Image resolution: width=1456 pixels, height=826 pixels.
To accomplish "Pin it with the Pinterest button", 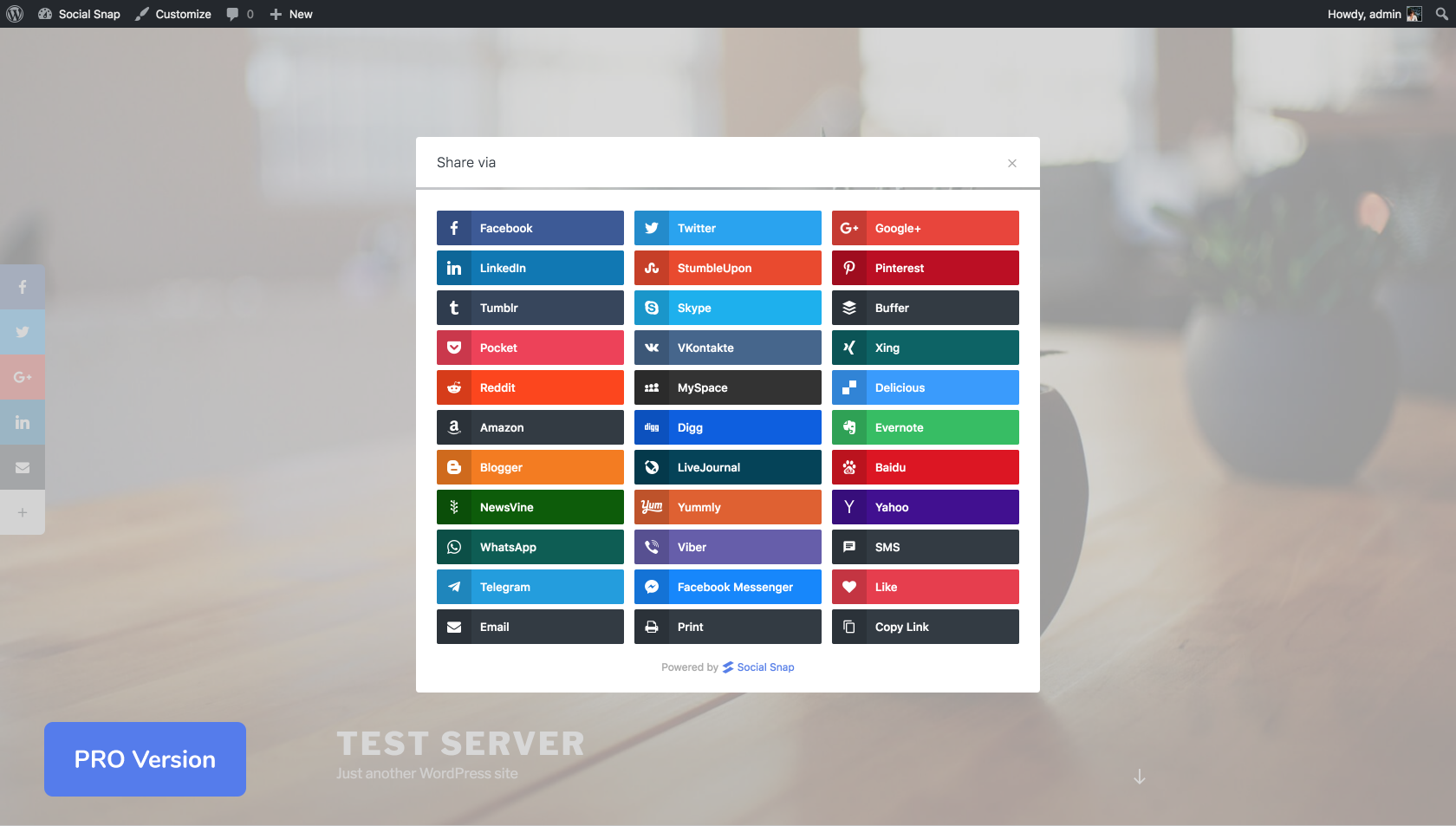I will (926, 268).
